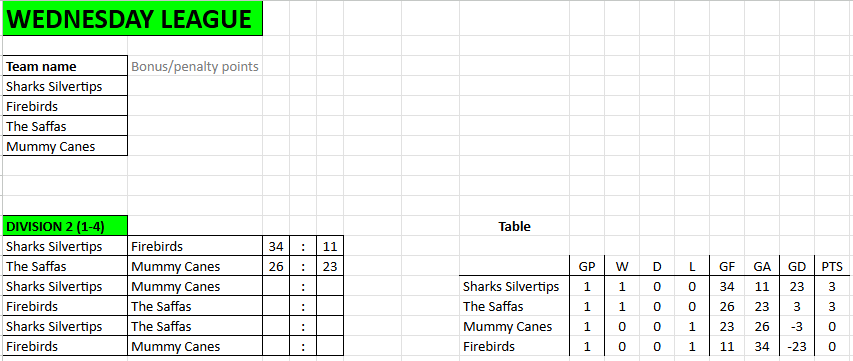Click empty away score for Firebirds vs Mummy Canes
The width and height of the screenshot is (853, 361).
[x=330, y=346]
